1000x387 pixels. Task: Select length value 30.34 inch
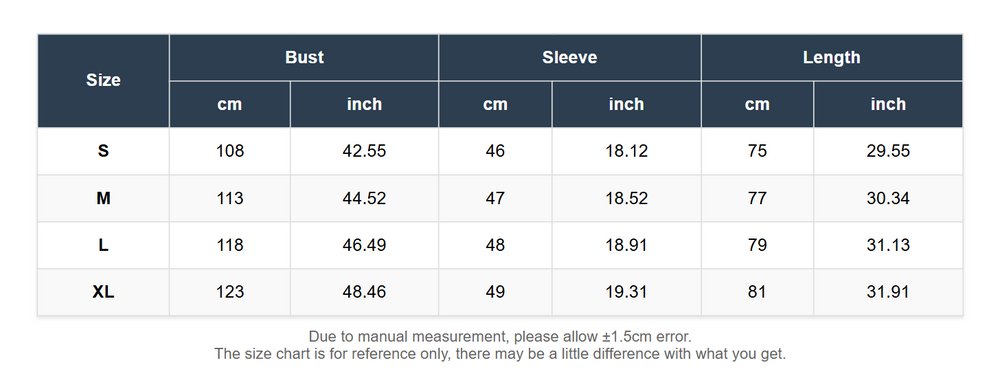point(888,198)
